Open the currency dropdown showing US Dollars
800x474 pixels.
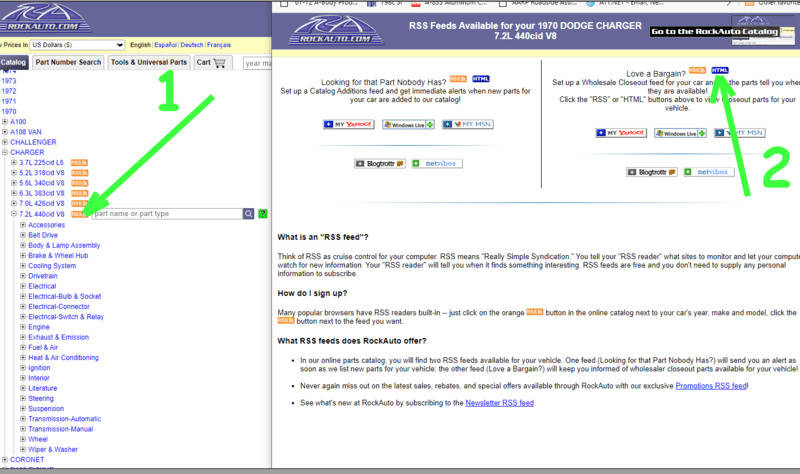(77, 45)
